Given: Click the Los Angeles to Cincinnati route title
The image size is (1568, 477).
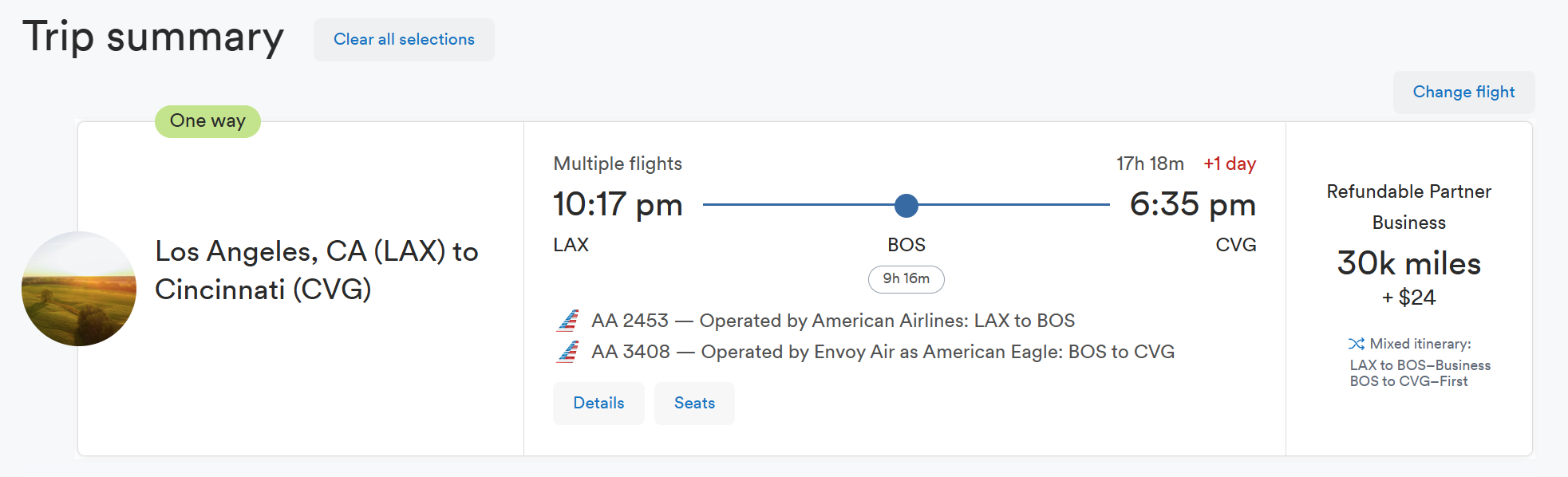Looking at the screenshot, I should click(x=316, y=270).
